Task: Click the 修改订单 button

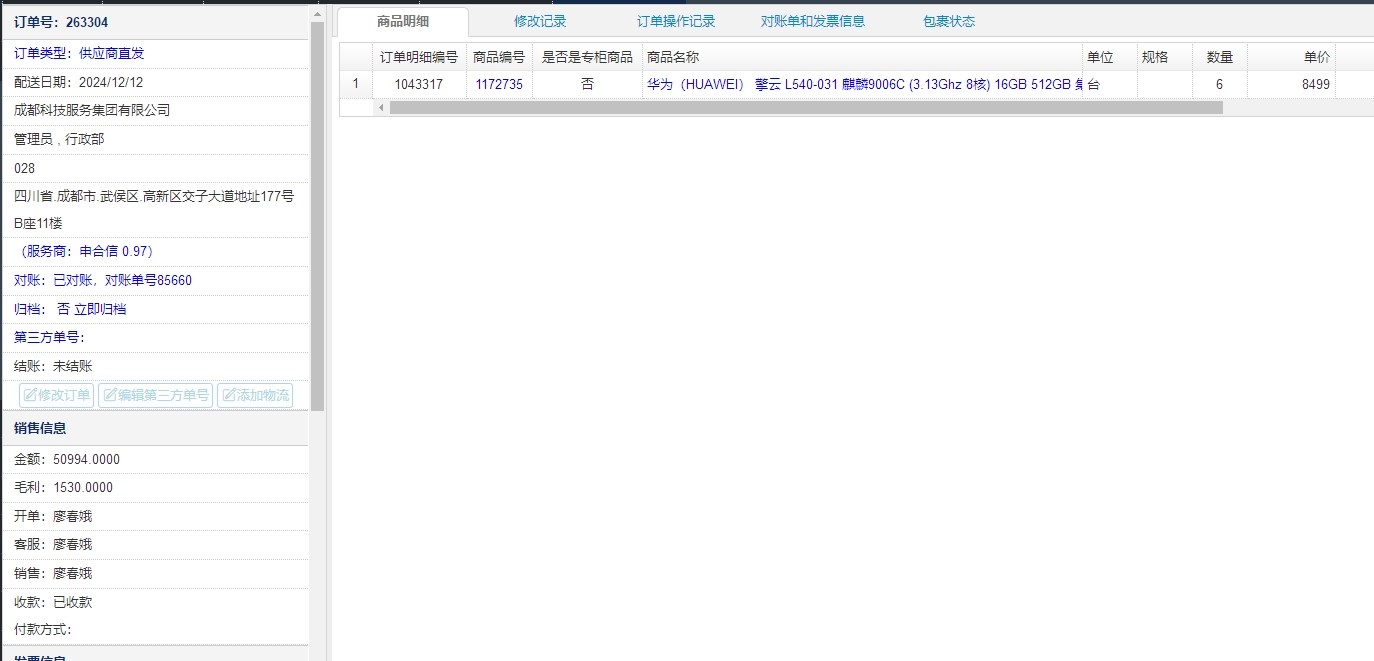Action: pyautogui.click(x=57, y=395)
